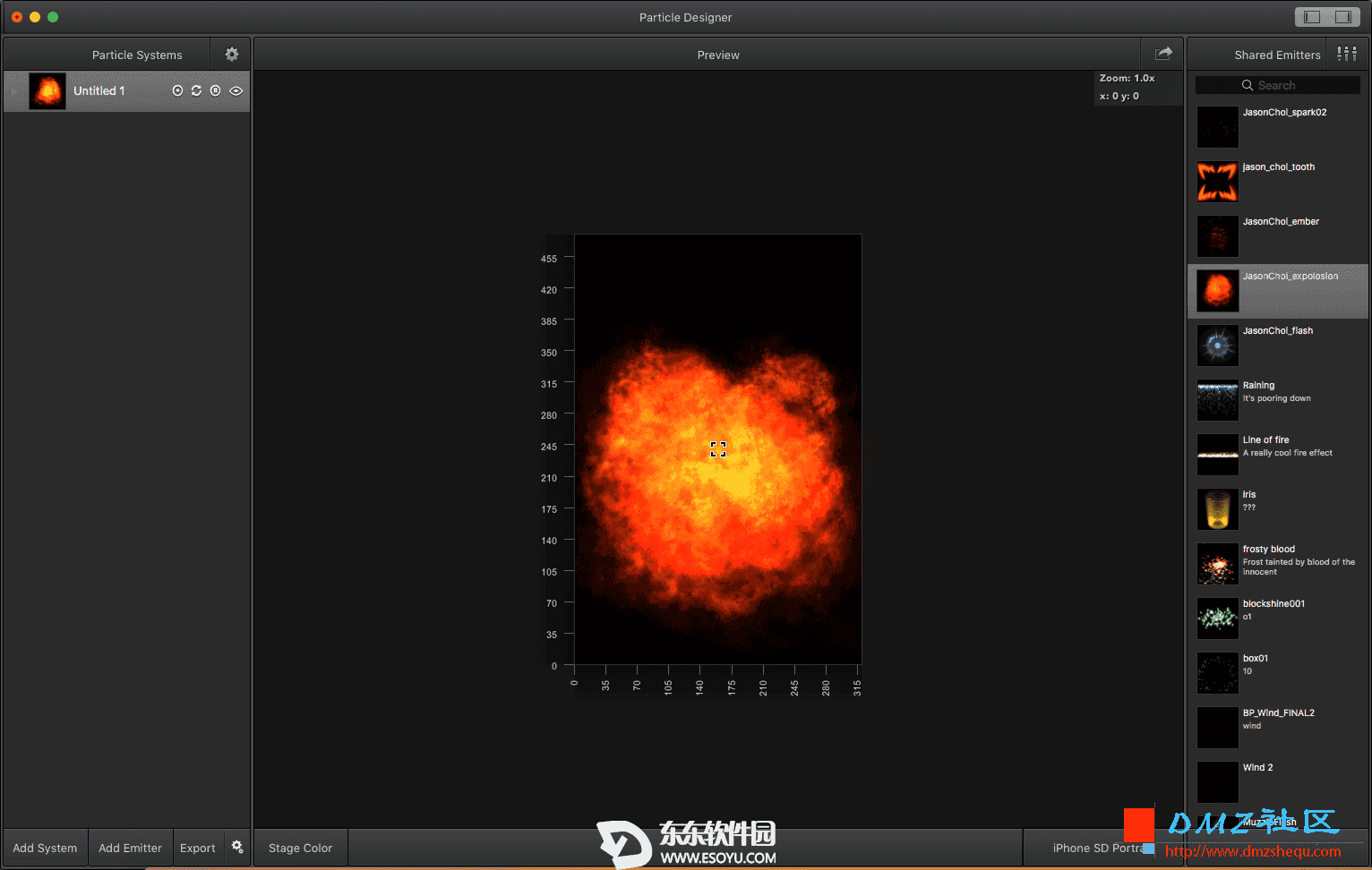Click the share icon in Preview header
1372x870 pixels.
point(1163,54)
